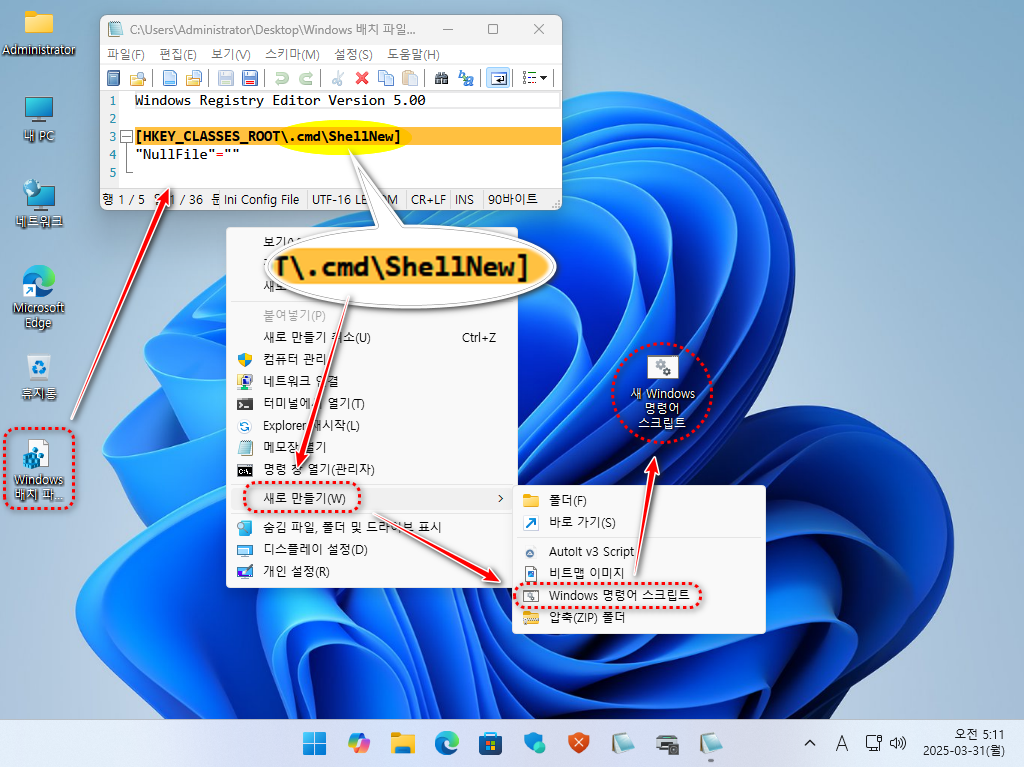Open the 파일(F) menu
Image resolution: width=1024 pixels, height=767 pixels.
click(125, 54)
